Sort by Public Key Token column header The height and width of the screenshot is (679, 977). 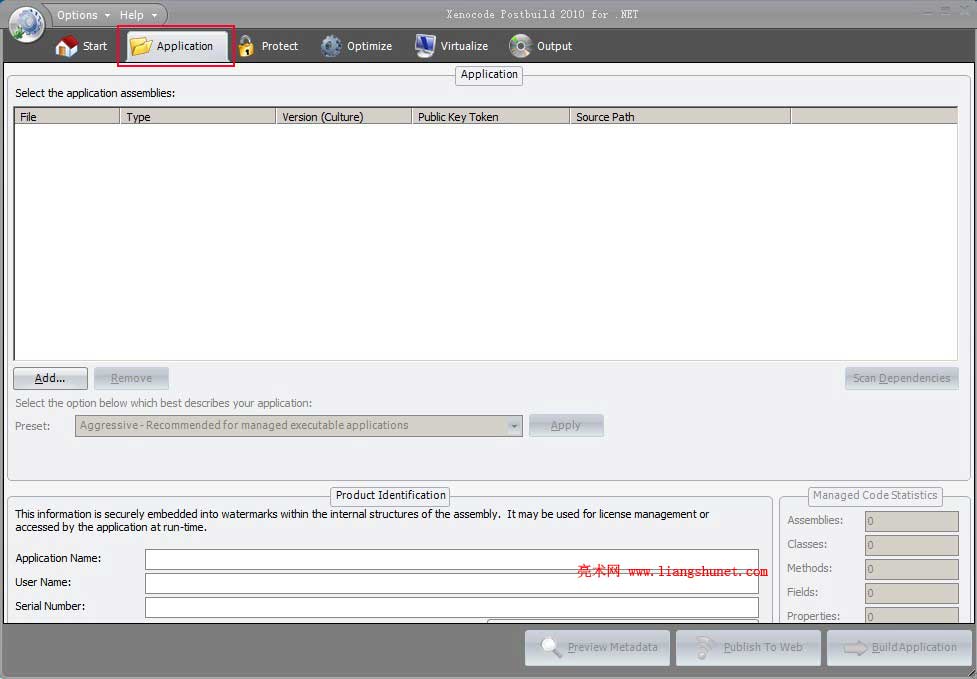(490, 116)
